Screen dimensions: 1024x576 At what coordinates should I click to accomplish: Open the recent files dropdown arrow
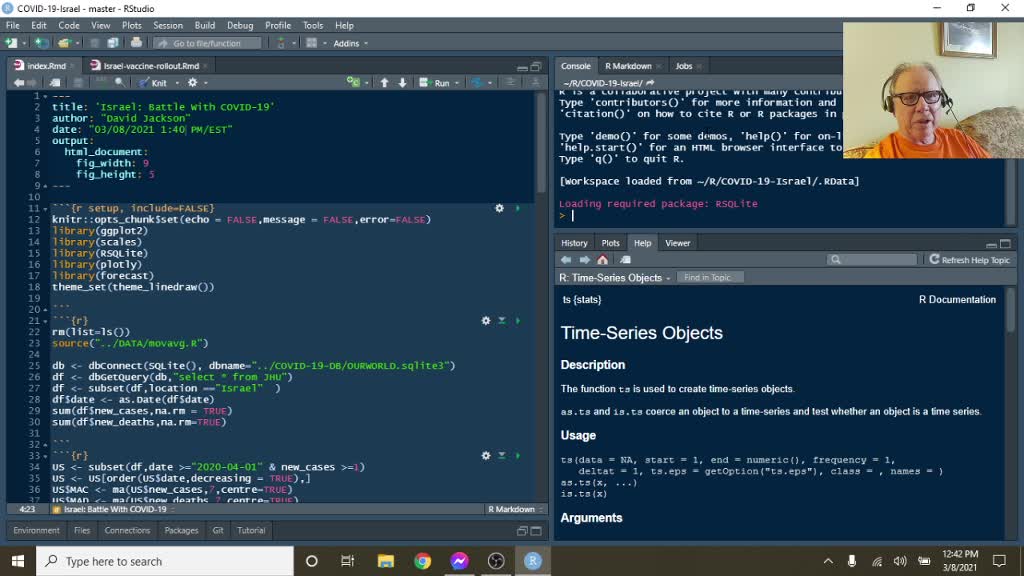point(77,43)
